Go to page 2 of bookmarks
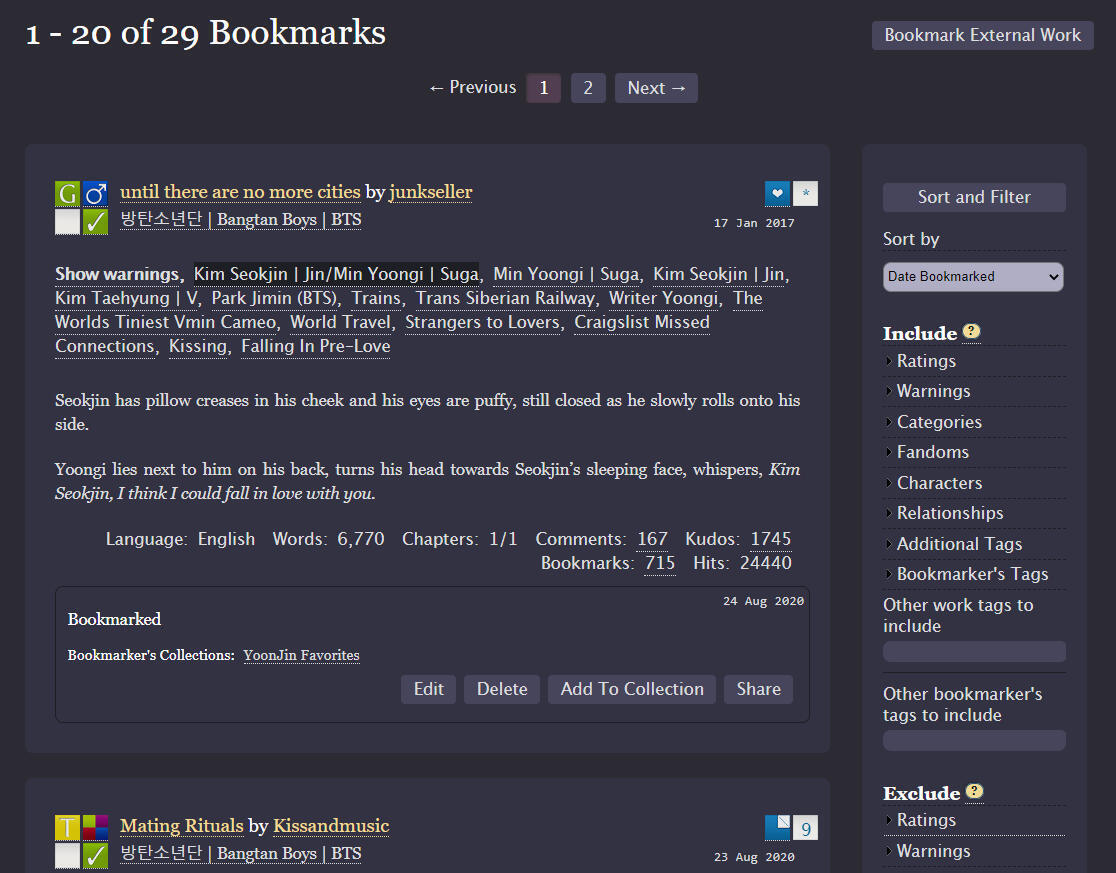1116x873 pixels. pos(588,87)
